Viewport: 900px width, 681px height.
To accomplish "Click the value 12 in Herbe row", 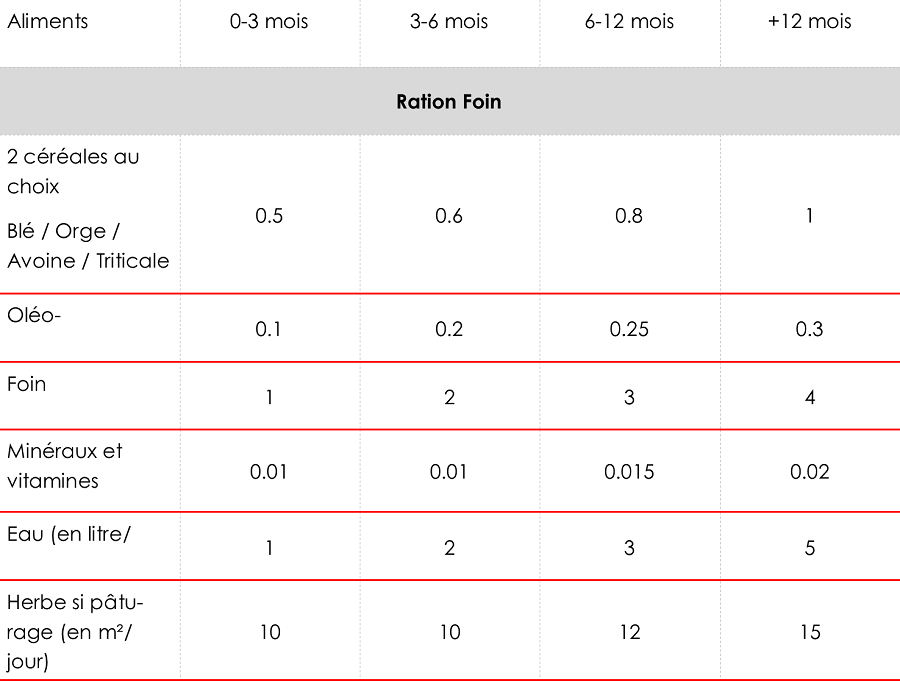I will click(629, 632).
